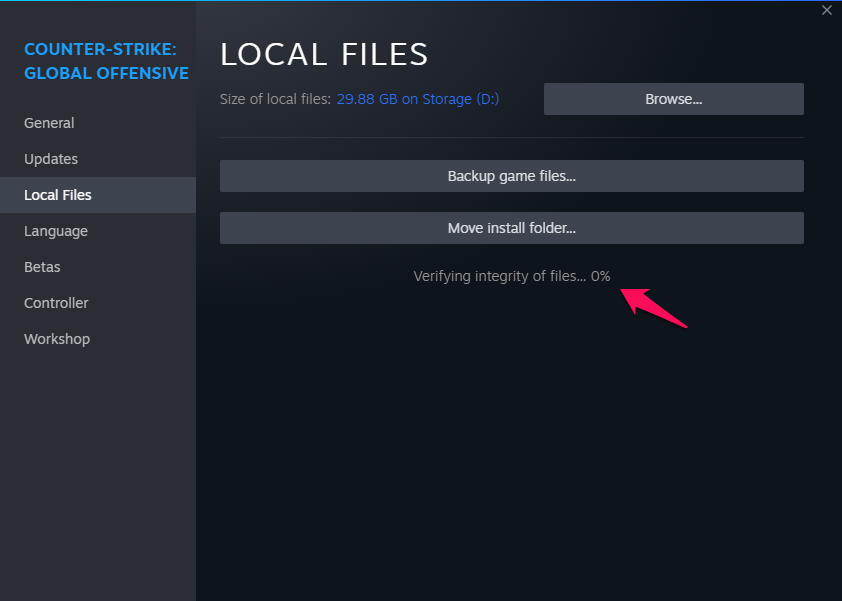The image size is (842, 601).
Task: Click Backup game files... button
Action: 512,176
